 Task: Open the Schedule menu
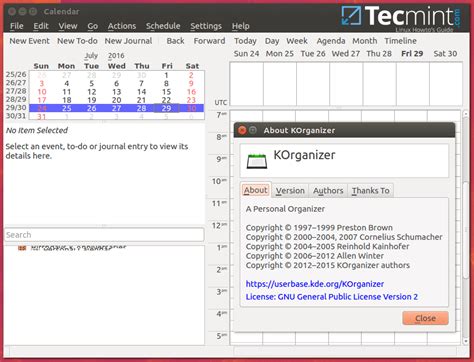click(163, 26)
